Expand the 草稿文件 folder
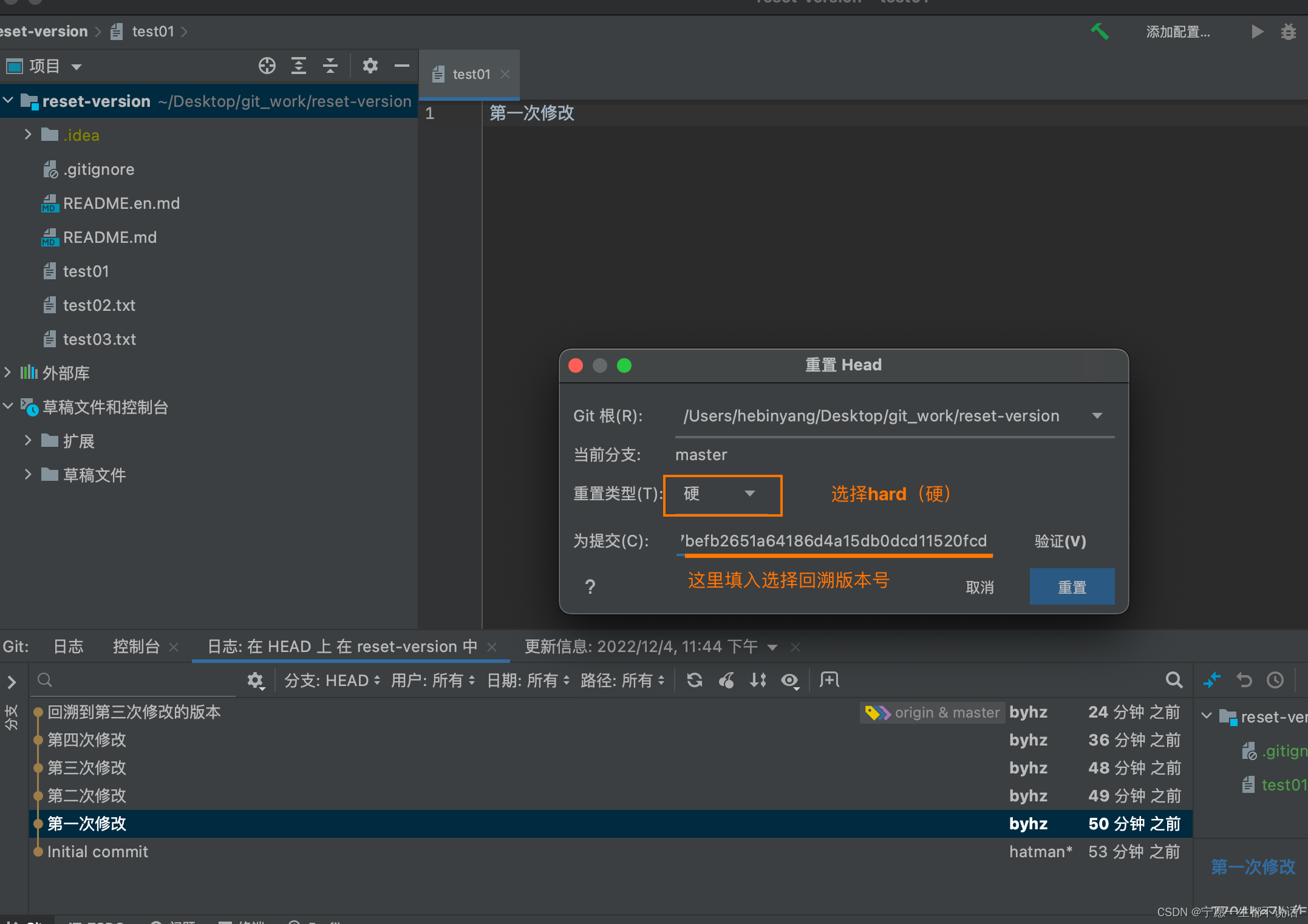The image size is (1308, 924). pos(28,474)
